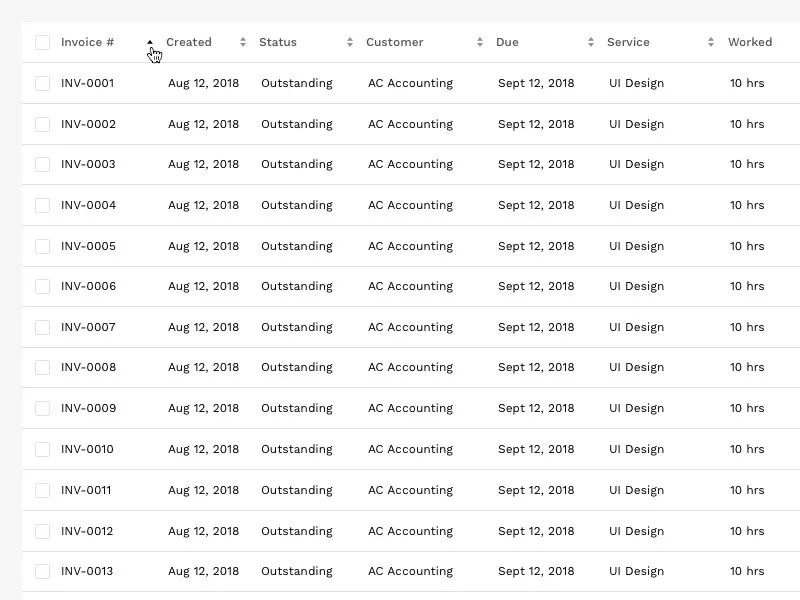Select the INV-0011 row checkbox
800x600 pixels.
pos(42,490)
